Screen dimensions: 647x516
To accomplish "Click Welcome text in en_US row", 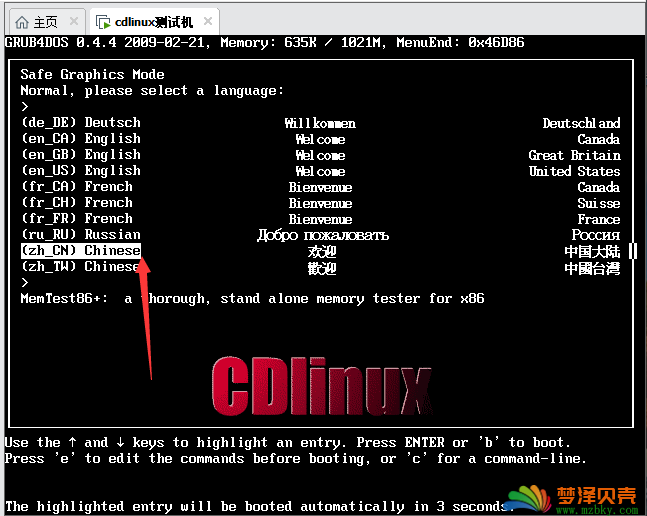I will pyautogui.click(x=320, y=171).
